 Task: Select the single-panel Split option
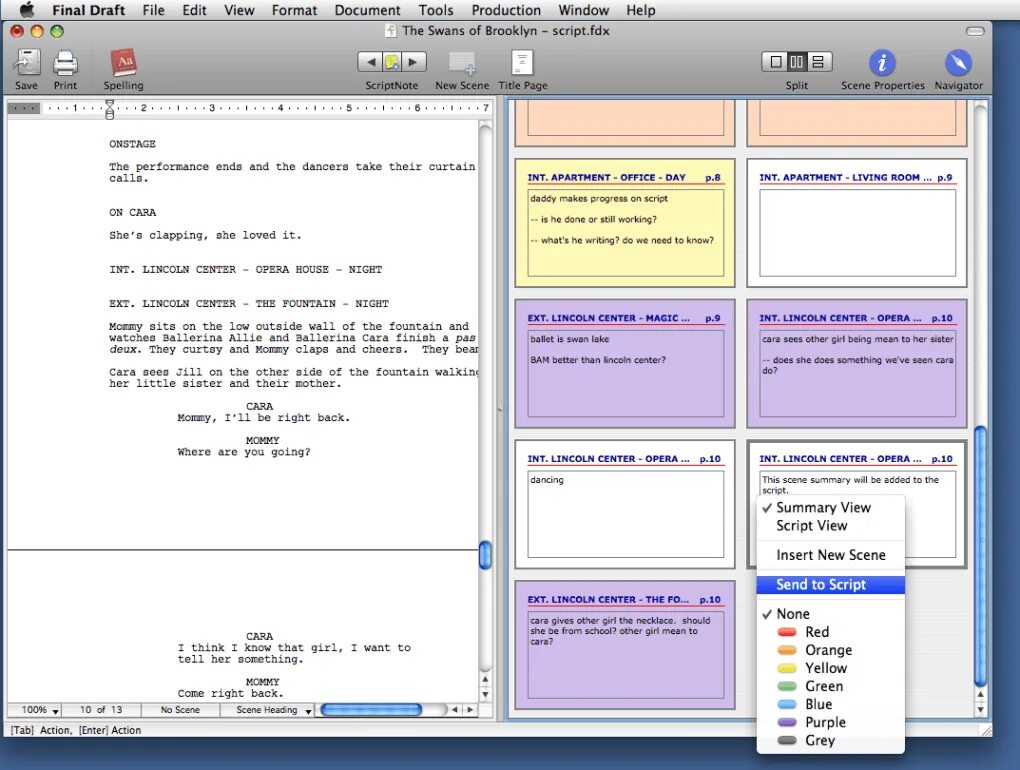[775, 62]
